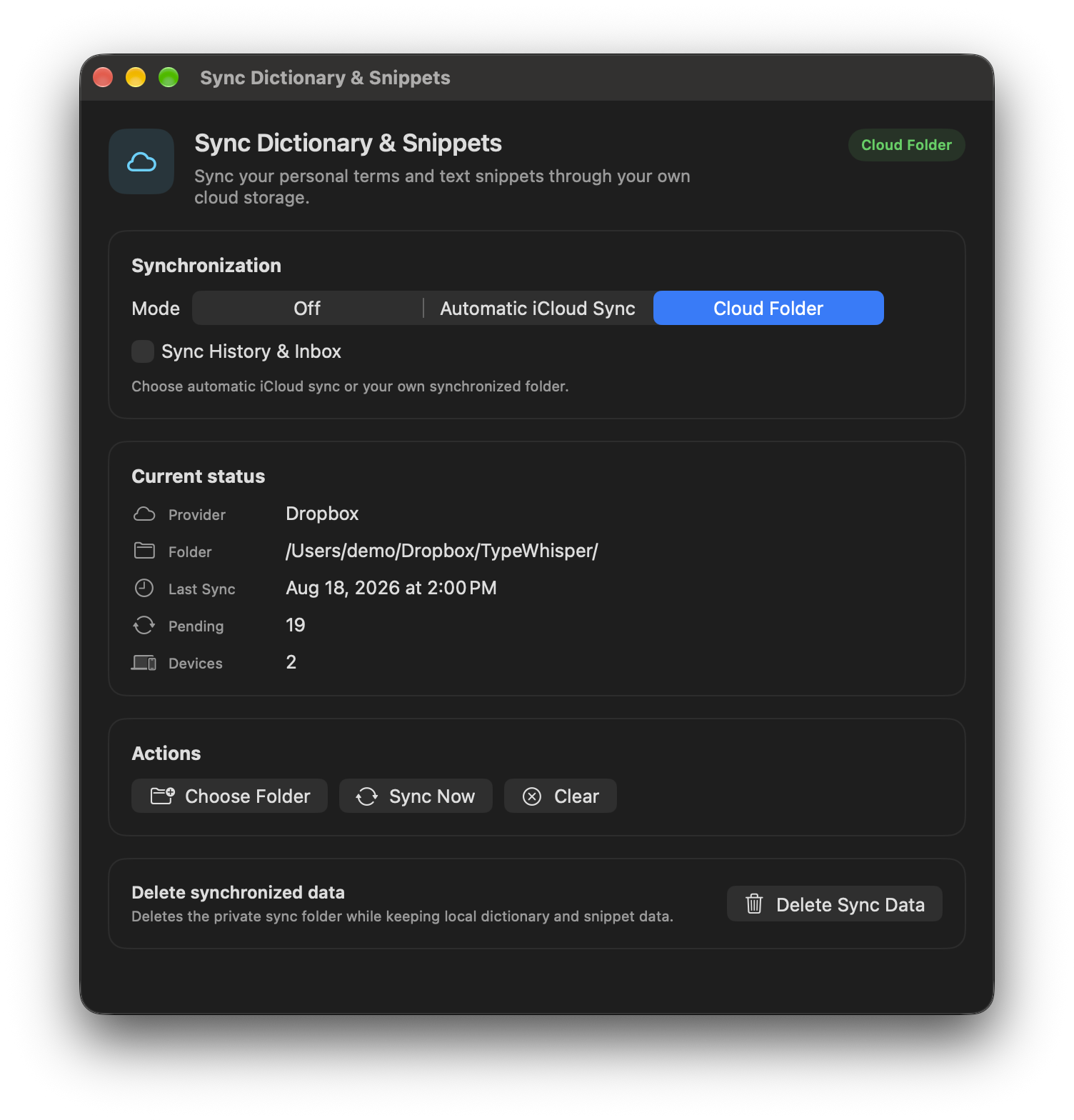Enable the Sync History & Inbox checkbox

pyautogui.click(x=143, y=351)
